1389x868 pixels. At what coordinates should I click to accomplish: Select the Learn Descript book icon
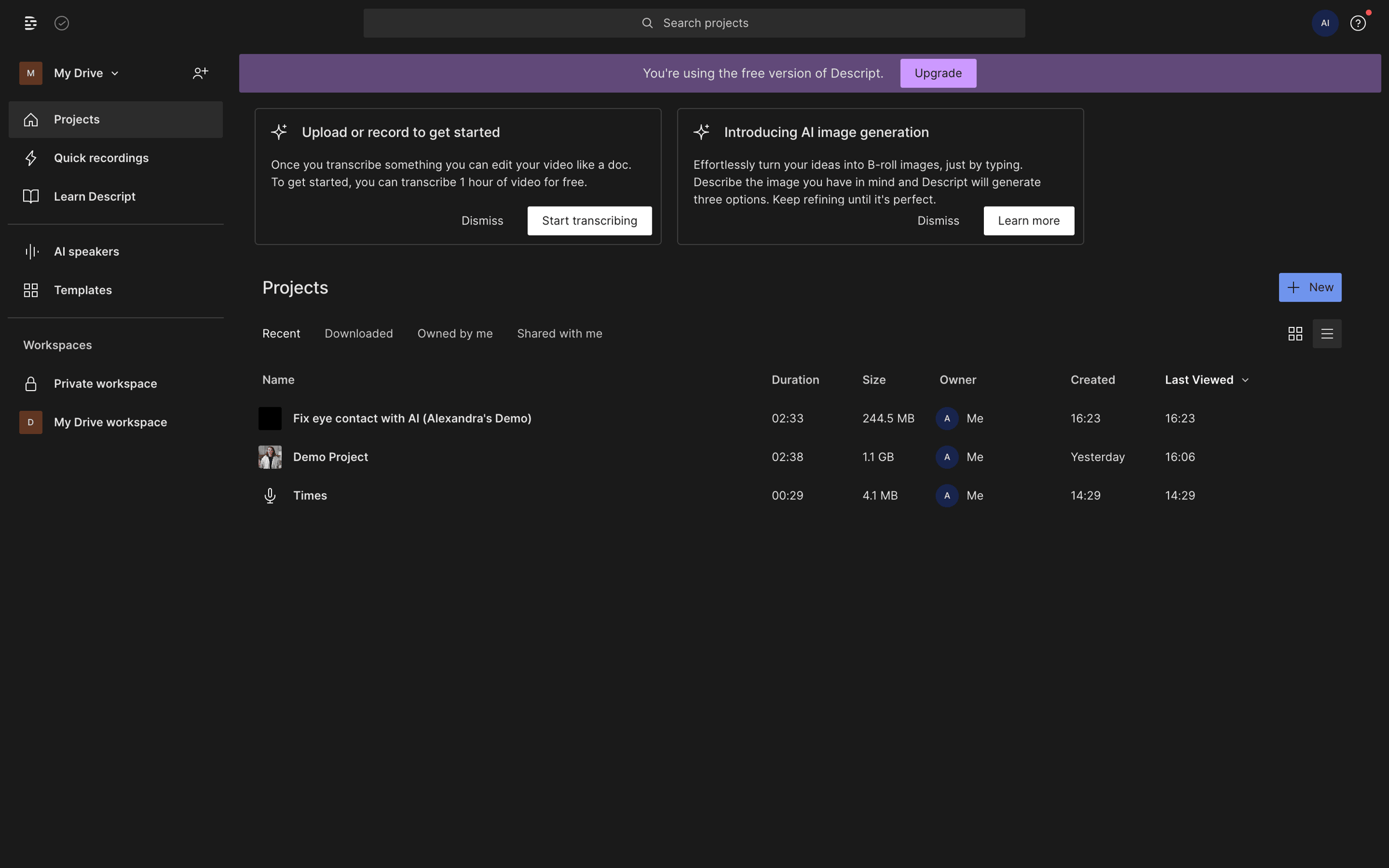point(31,196)
